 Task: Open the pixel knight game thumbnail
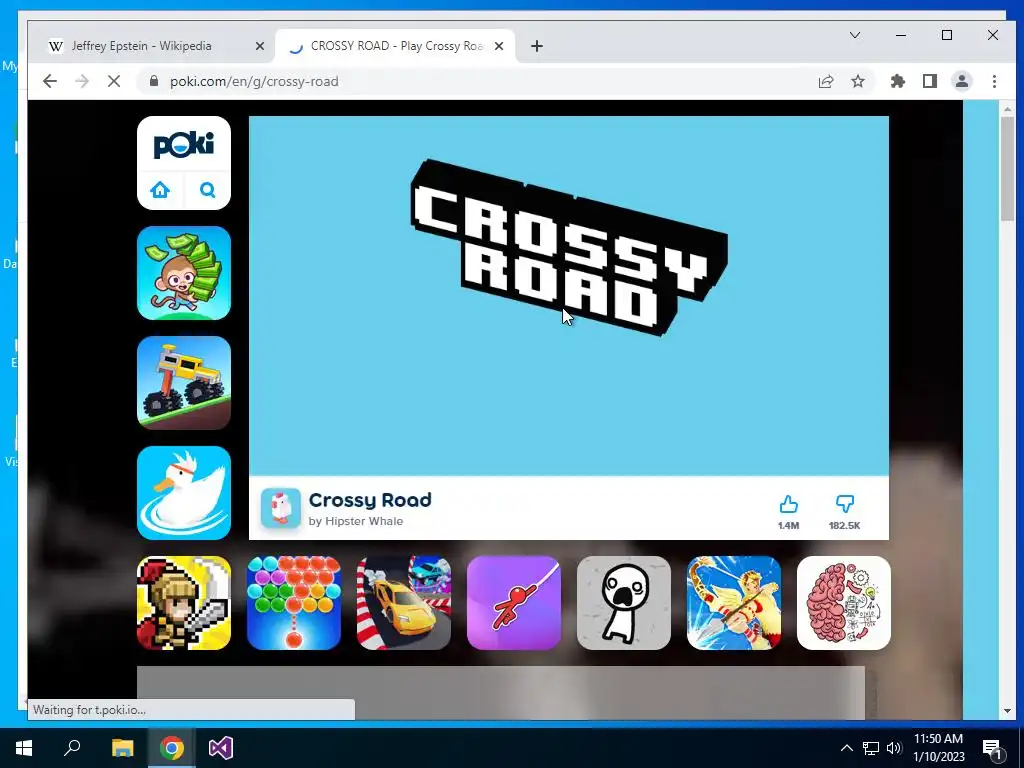point(184,603)
